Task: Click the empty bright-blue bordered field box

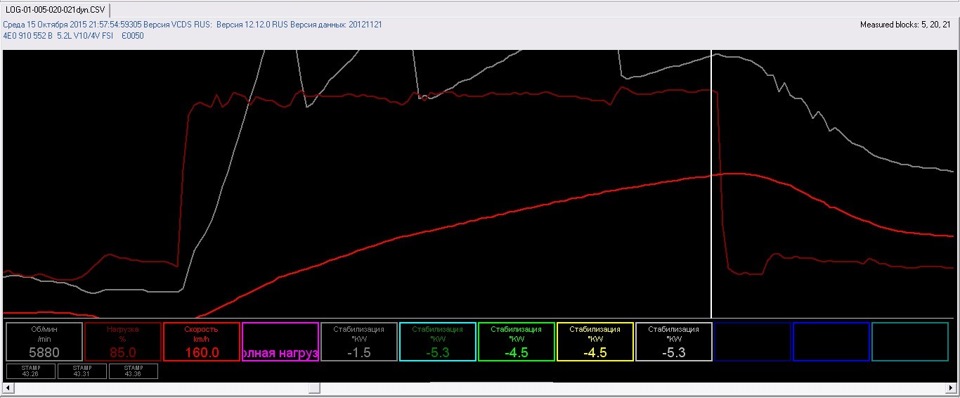Action: 831,342
